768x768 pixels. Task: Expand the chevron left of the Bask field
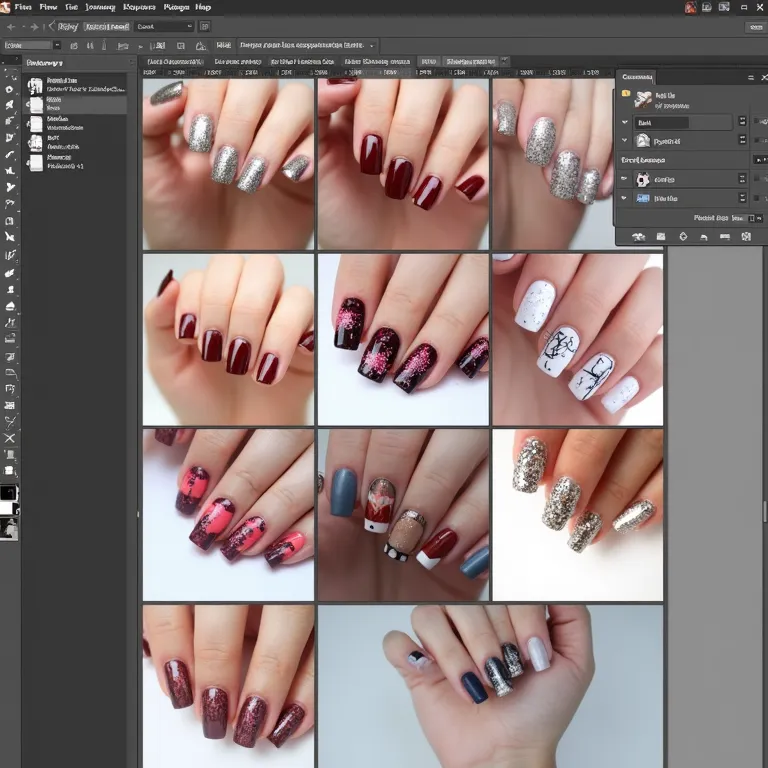point(624,122)
